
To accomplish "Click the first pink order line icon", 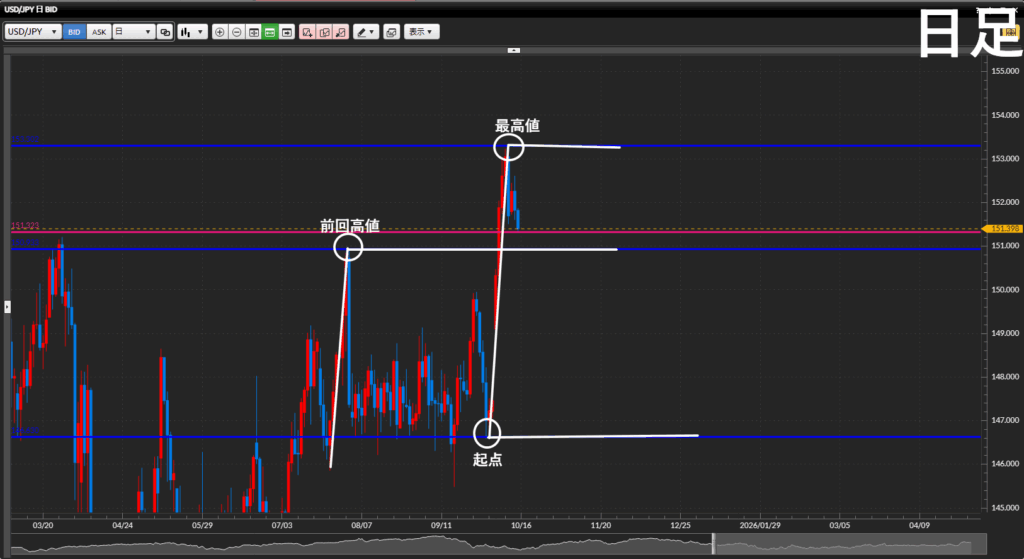I will tap(307, 32).
